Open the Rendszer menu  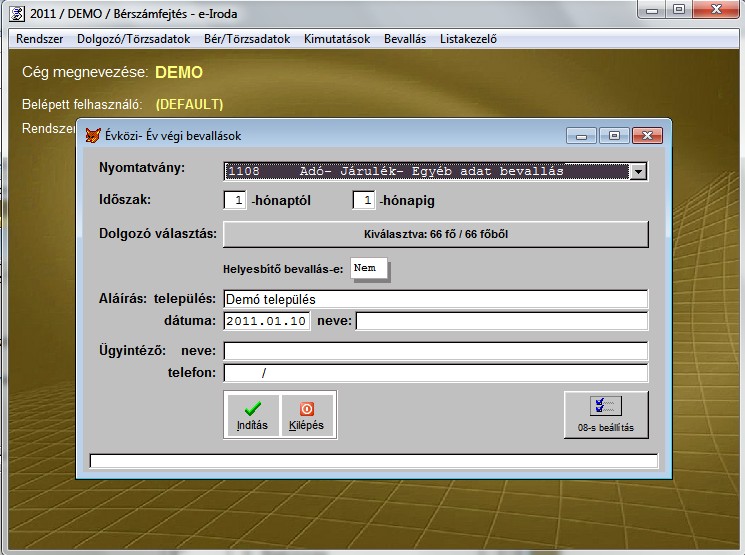click(39, 39)
